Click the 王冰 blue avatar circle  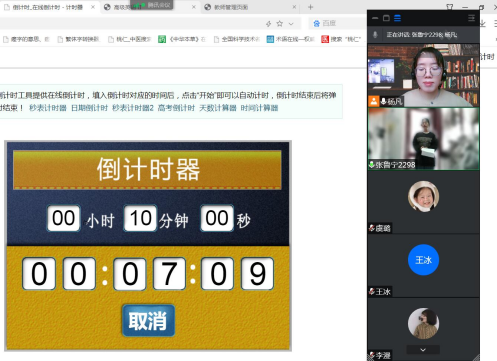423,260
